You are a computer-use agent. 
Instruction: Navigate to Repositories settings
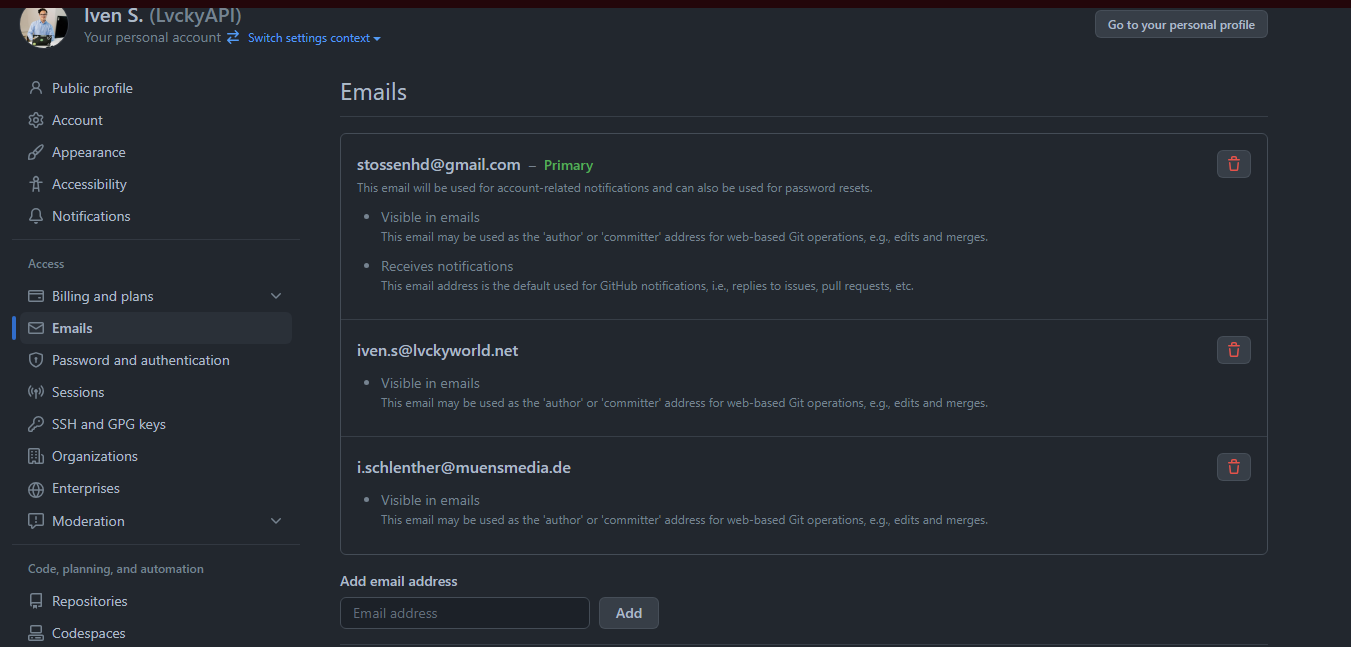click(89, 601)
